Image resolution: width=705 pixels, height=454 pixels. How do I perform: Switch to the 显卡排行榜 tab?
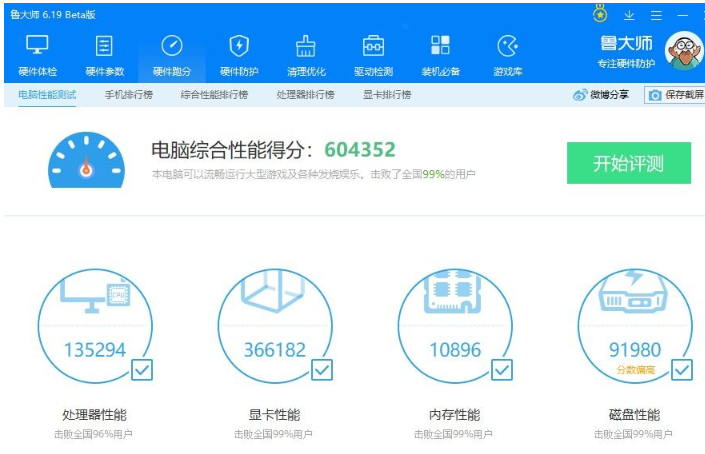coord(386,95)
